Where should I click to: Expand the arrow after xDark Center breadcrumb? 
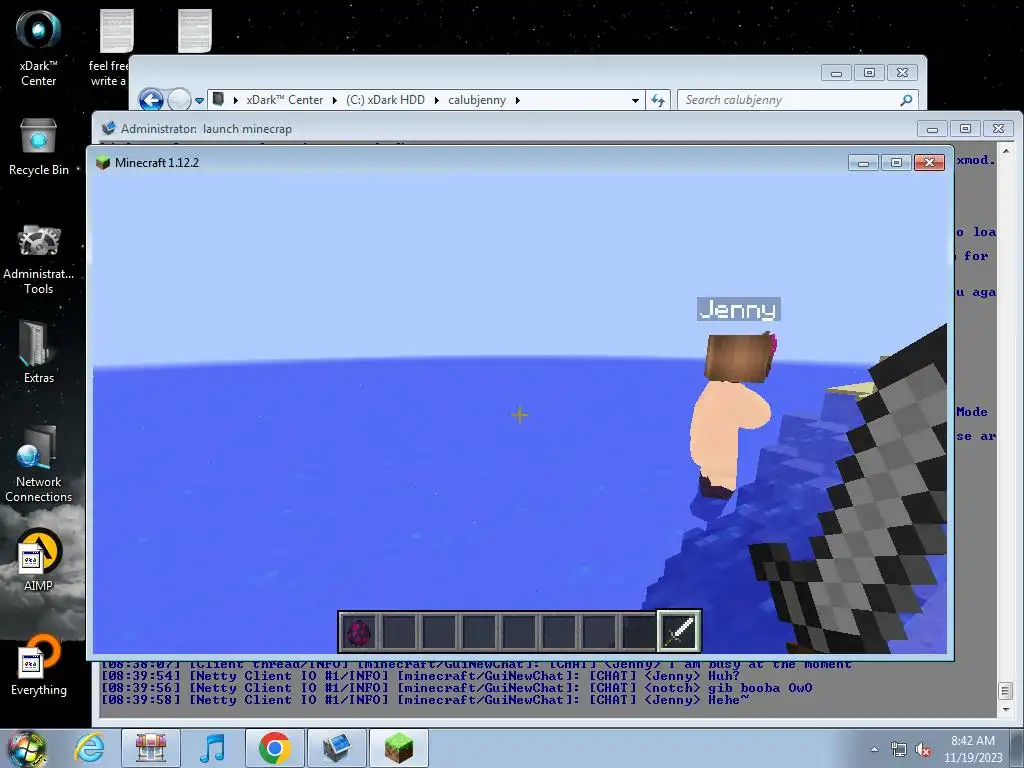tap(334, 100)
